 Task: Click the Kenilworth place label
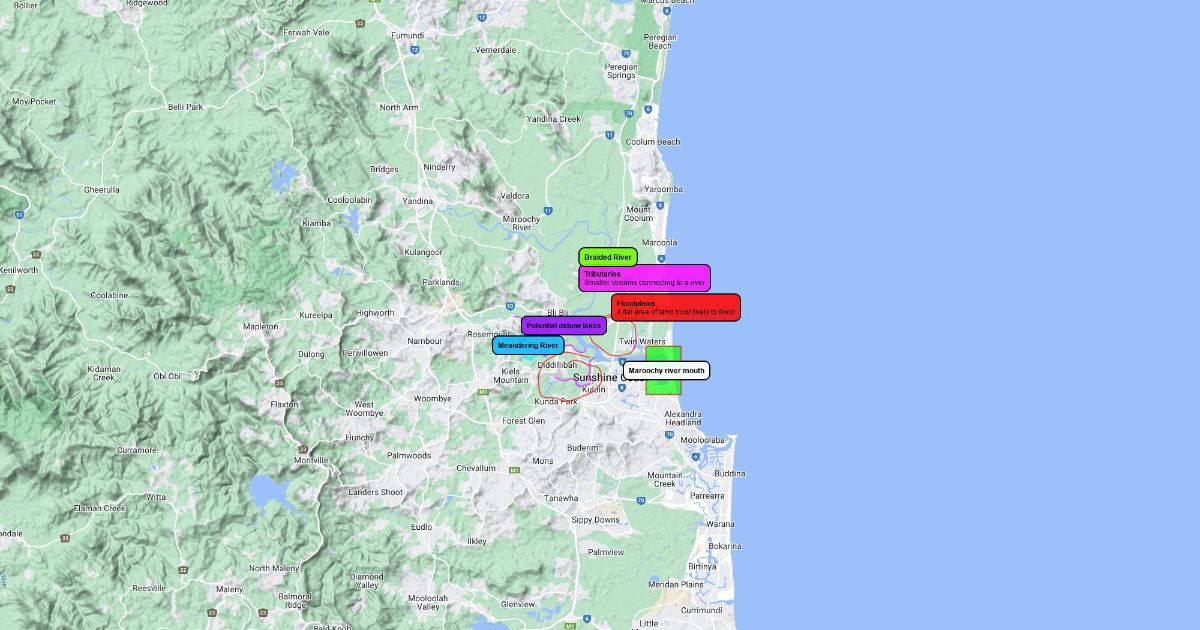click(x=17, y=270)
